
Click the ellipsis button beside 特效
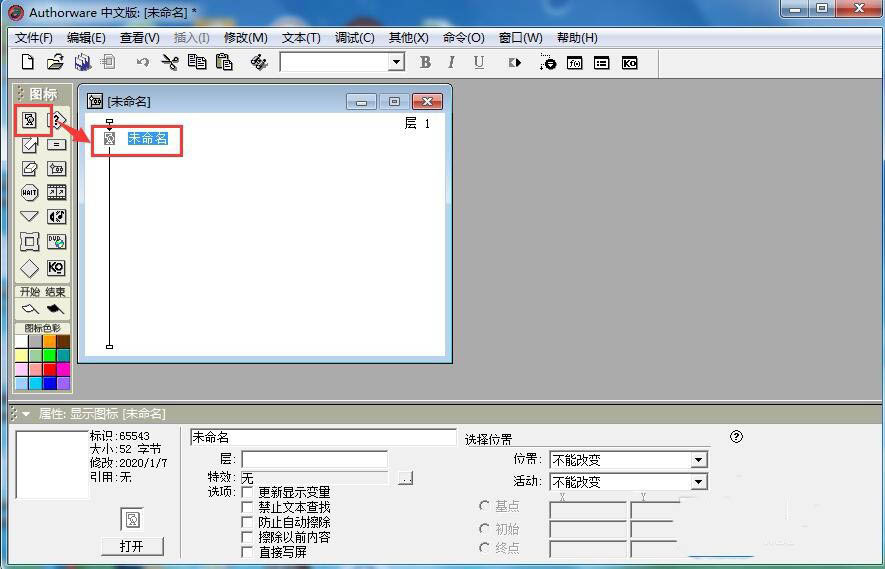(405, 478)
